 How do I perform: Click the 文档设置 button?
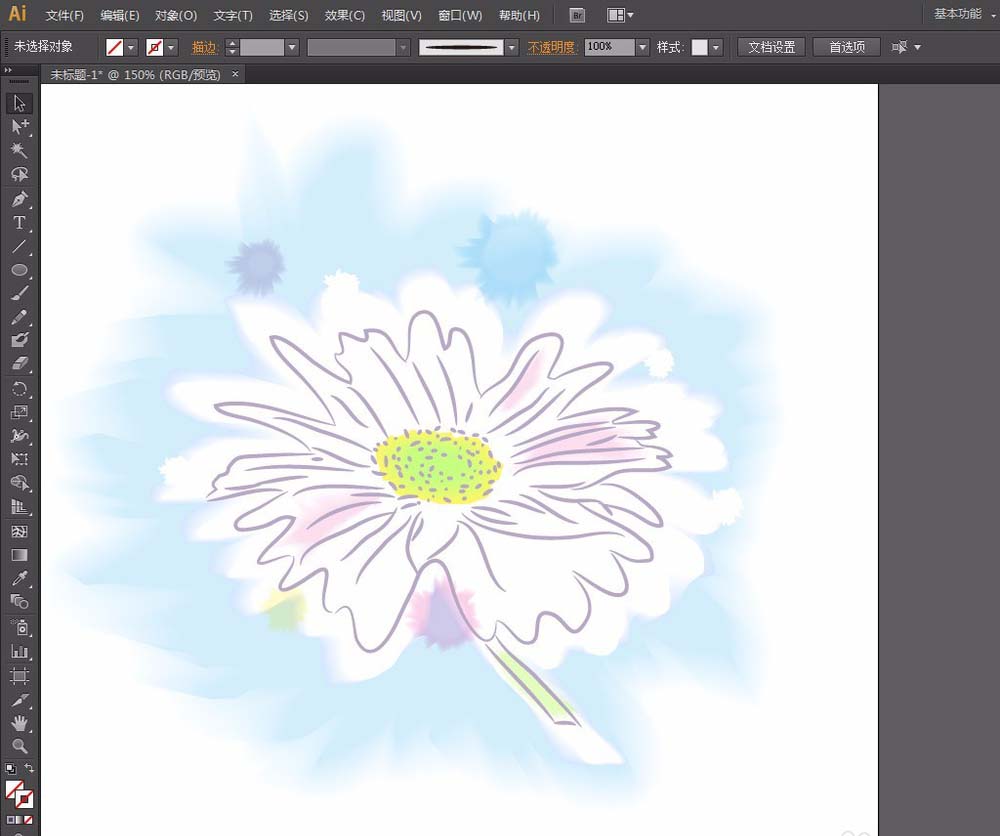tap(771, 47)
